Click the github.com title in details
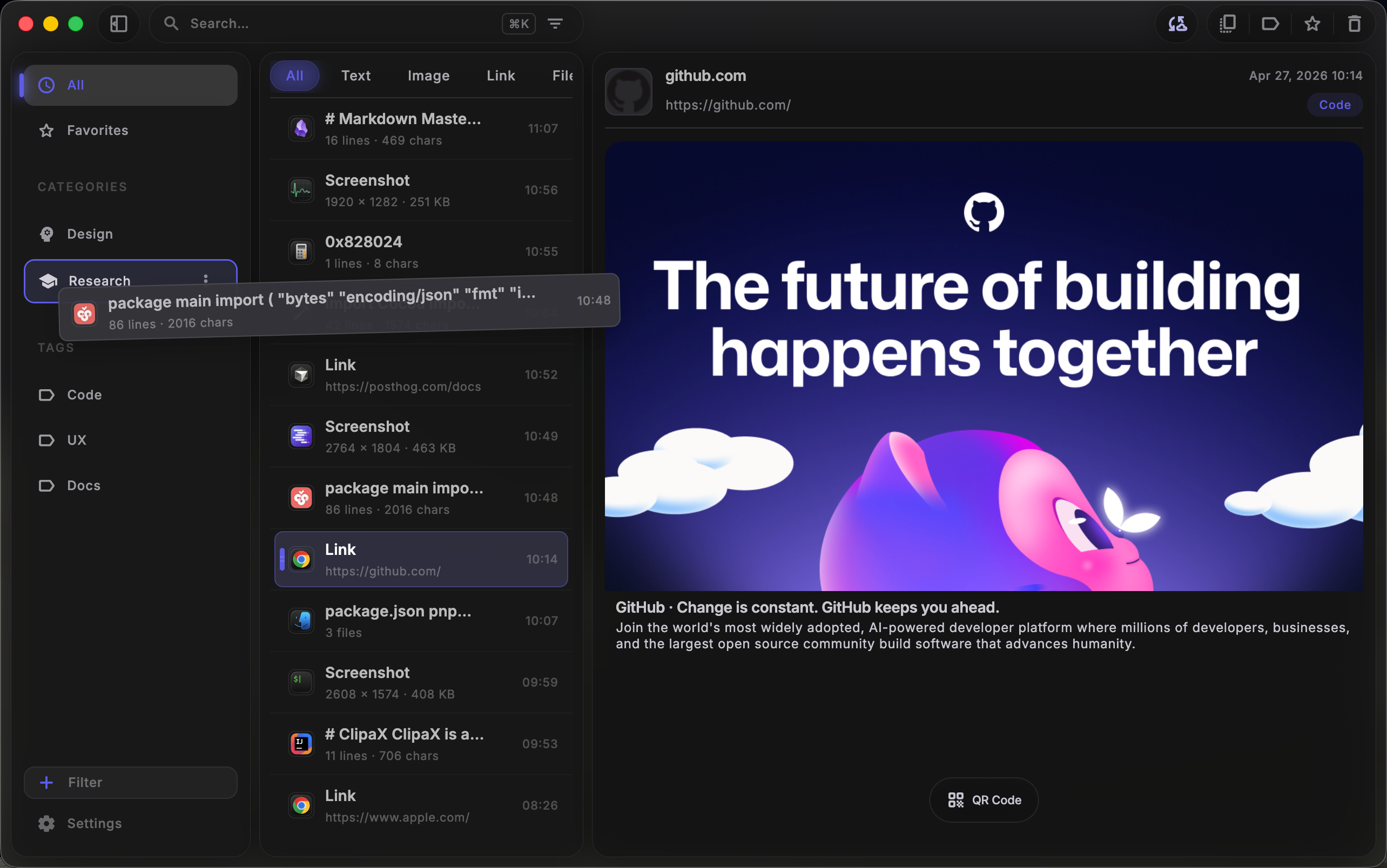Viewport: 1387px width, 868px height. tap(705, 76)
